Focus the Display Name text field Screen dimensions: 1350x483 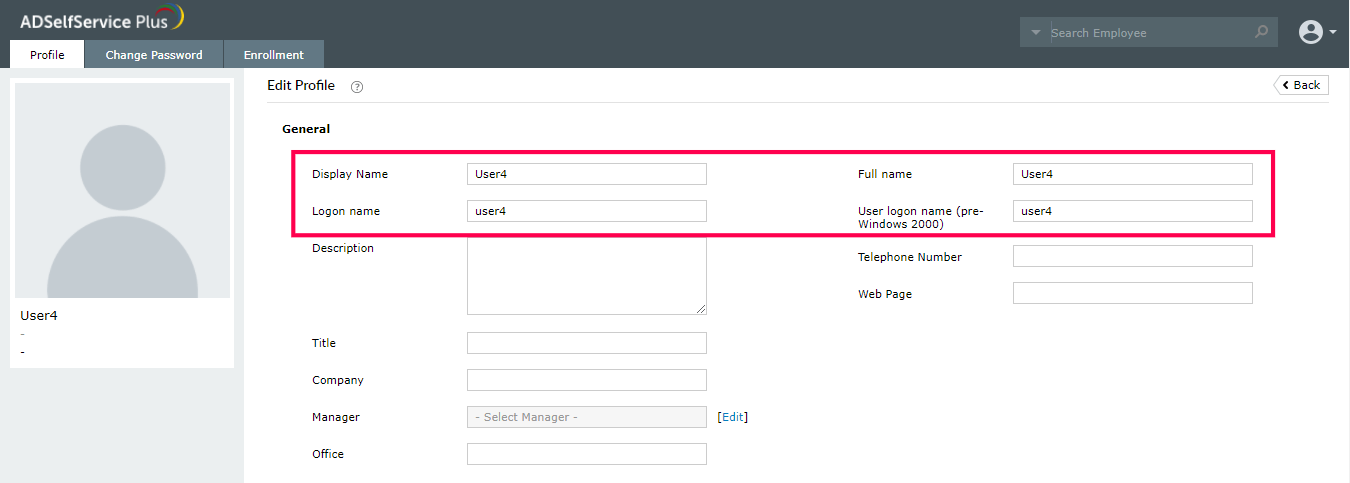[x=586, y=174]
